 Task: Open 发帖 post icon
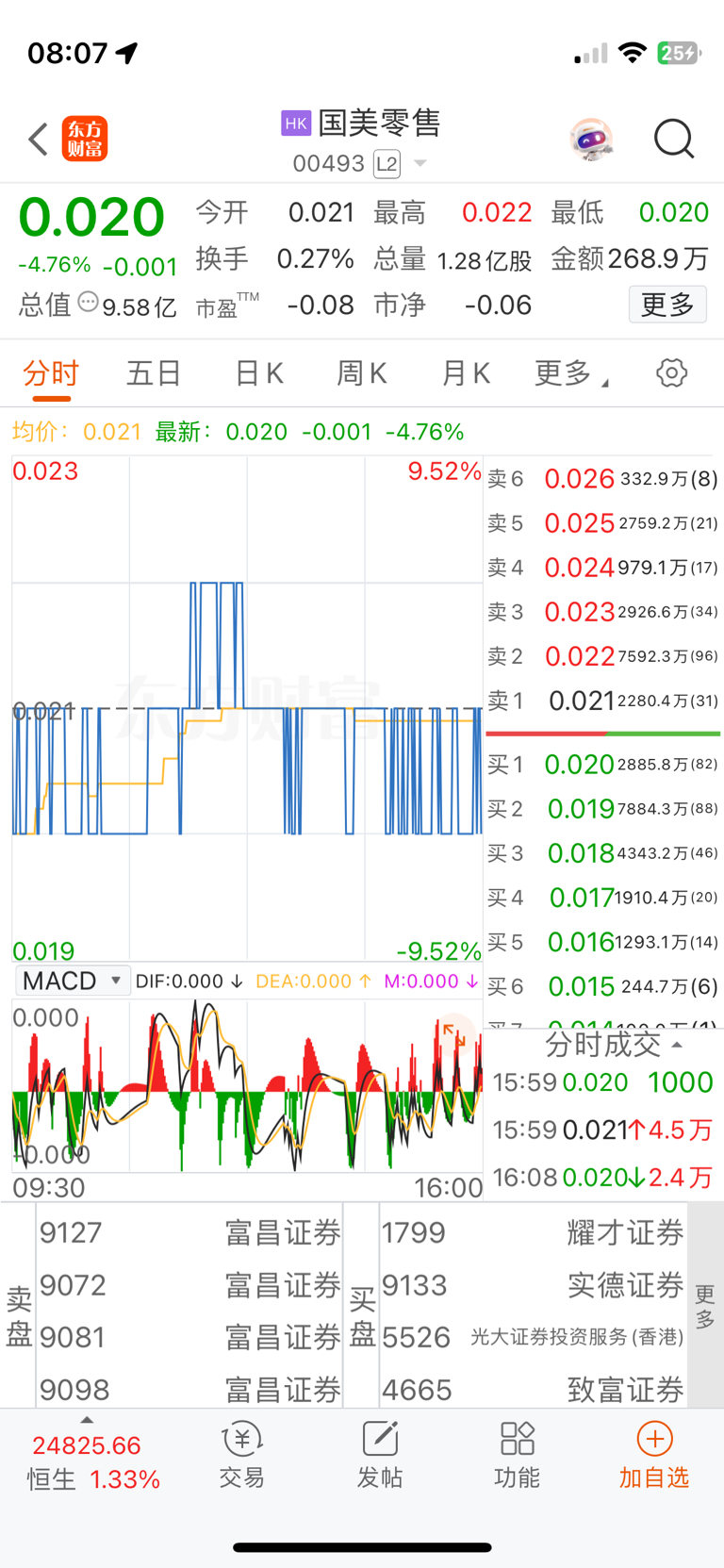380,1456
